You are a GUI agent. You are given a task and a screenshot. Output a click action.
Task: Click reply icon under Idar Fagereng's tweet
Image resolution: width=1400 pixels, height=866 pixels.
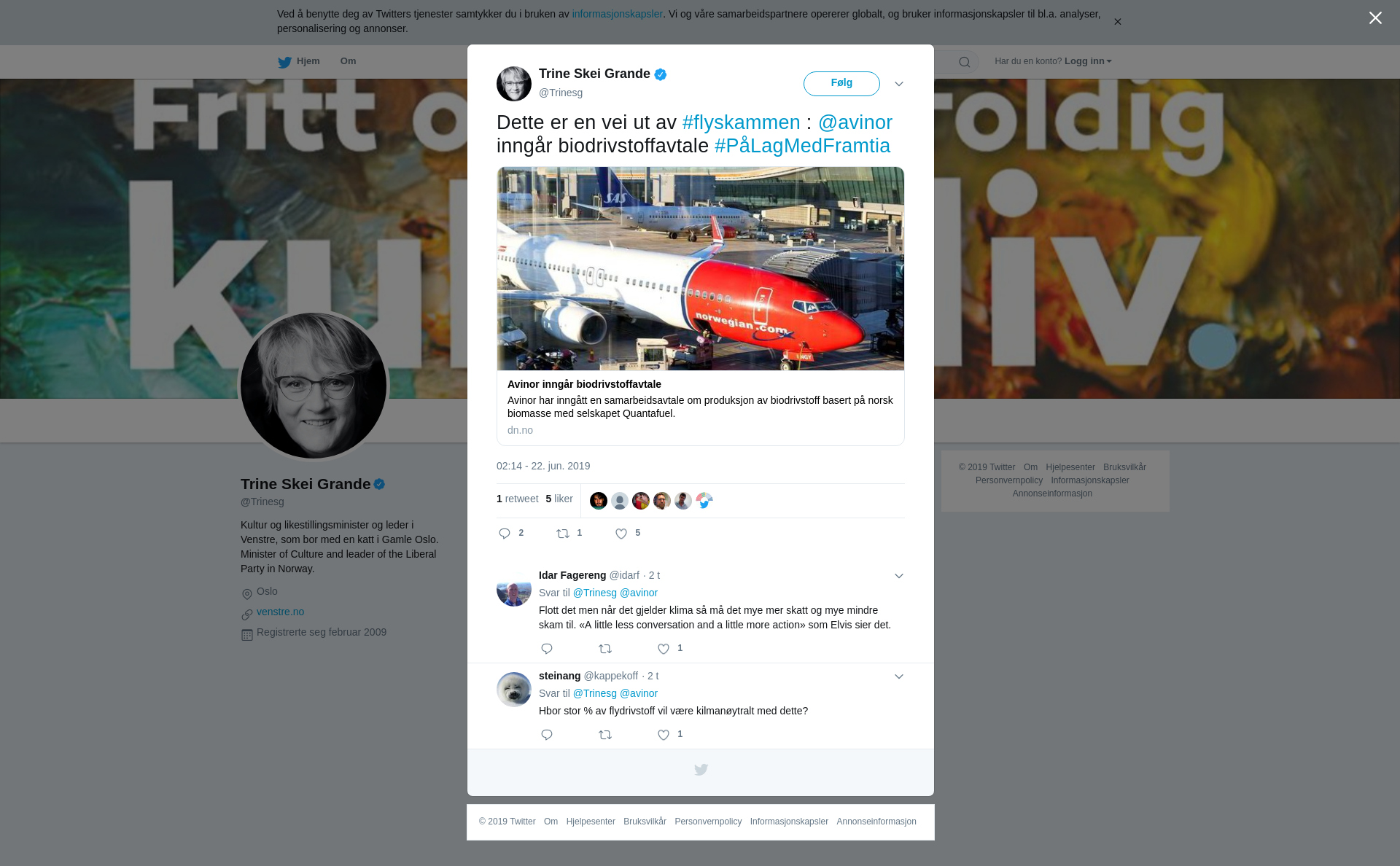(x=547, y=649)
